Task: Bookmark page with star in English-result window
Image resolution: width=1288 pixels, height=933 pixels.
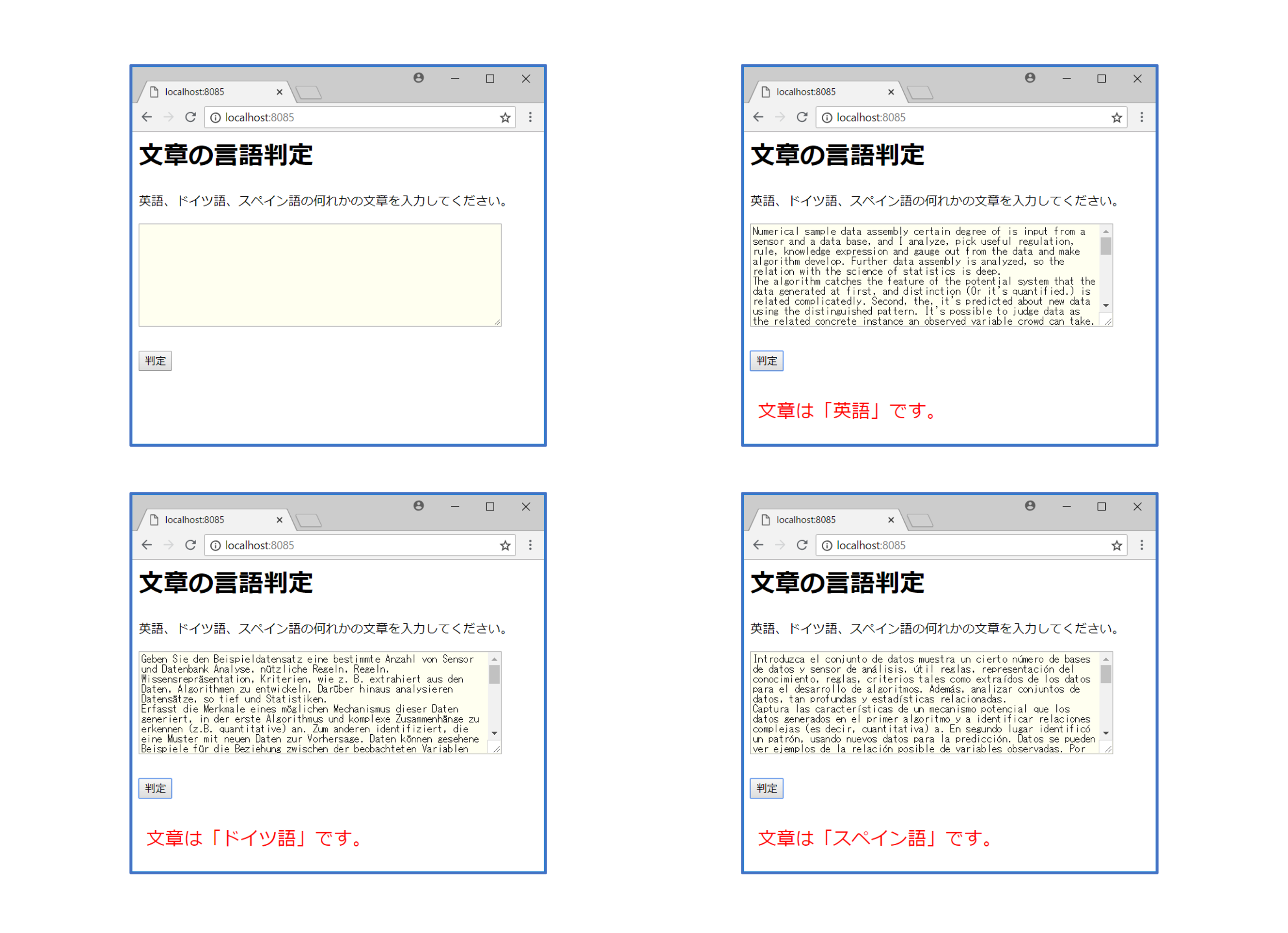Action: (1116, 118)
